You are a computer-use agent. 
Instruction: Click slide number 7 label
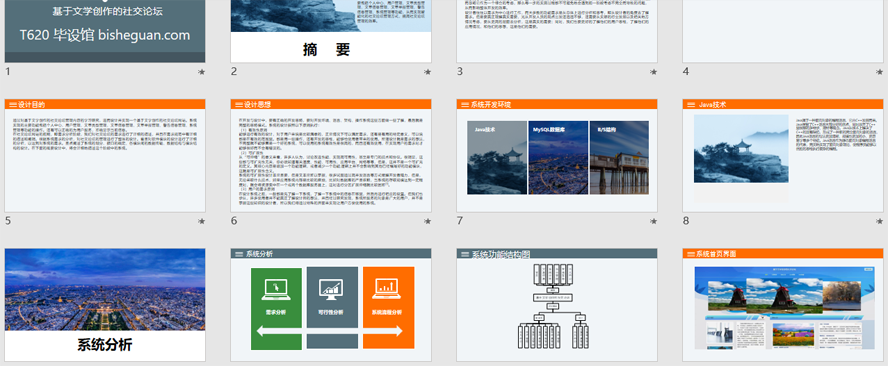point(460,221)
